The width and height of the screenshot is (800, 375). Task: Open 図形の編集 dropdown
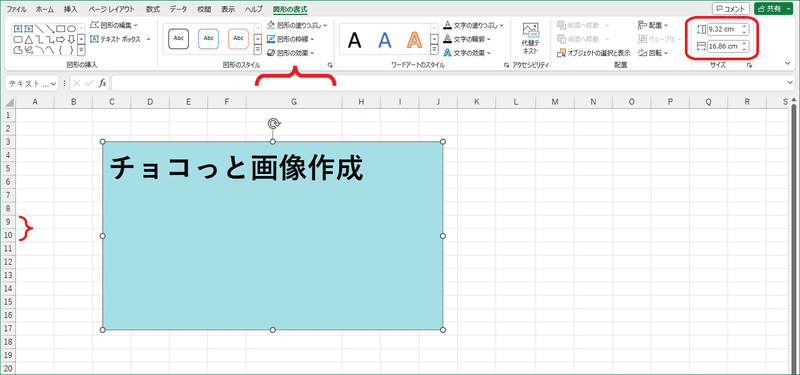tap(115, 24)
